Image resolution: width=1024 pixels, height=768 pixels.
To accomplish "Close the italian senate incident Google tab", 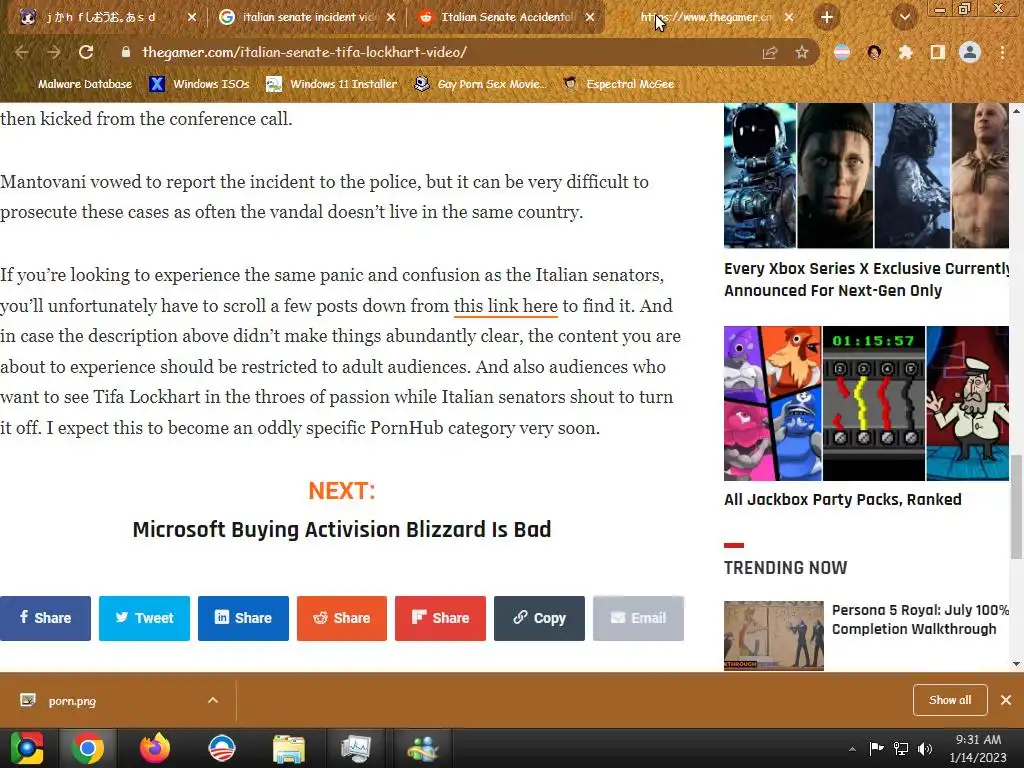I will click(x=391, y=17).
